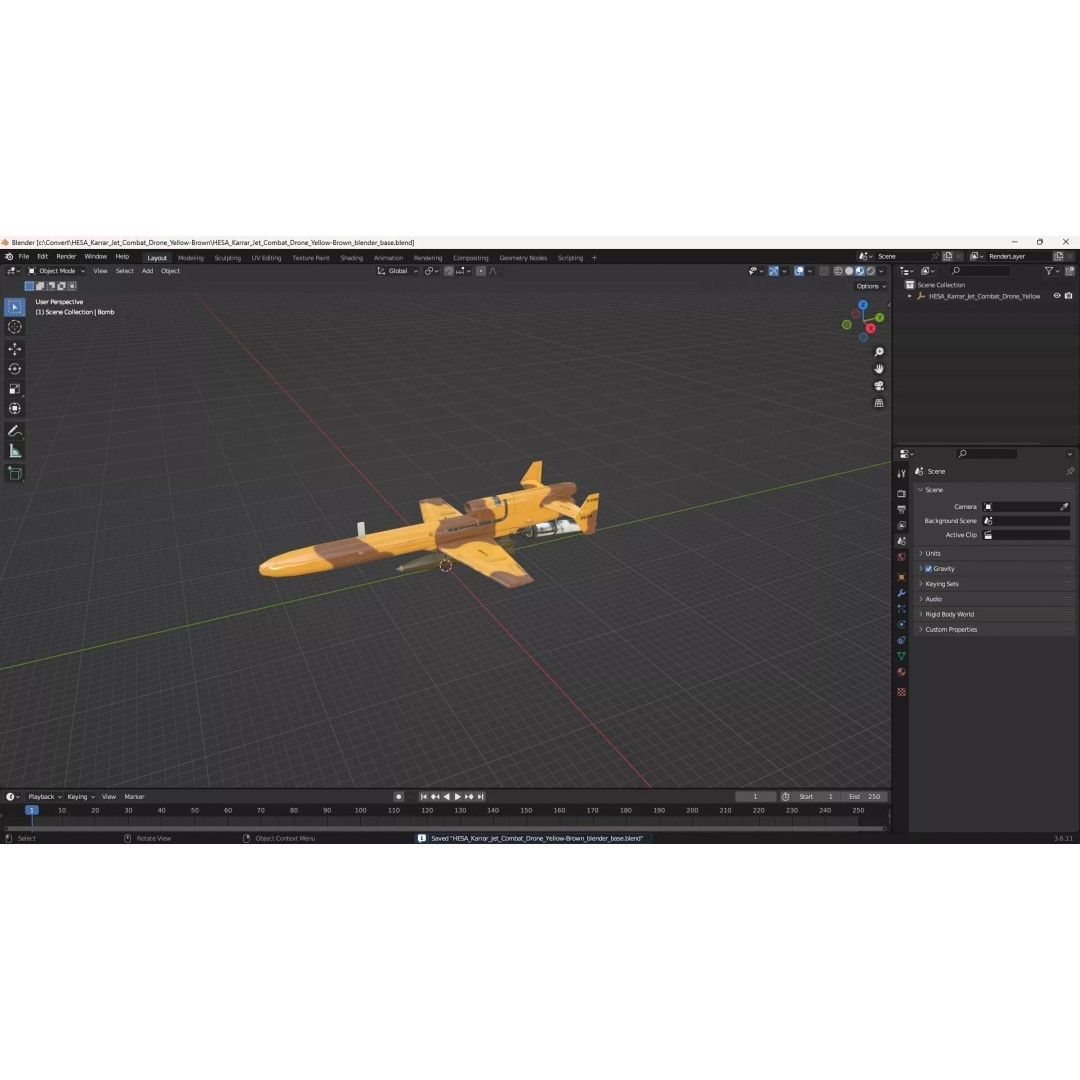Jump to the timeline end frame
1080x1080 pixels.
[x=481, y=797]
